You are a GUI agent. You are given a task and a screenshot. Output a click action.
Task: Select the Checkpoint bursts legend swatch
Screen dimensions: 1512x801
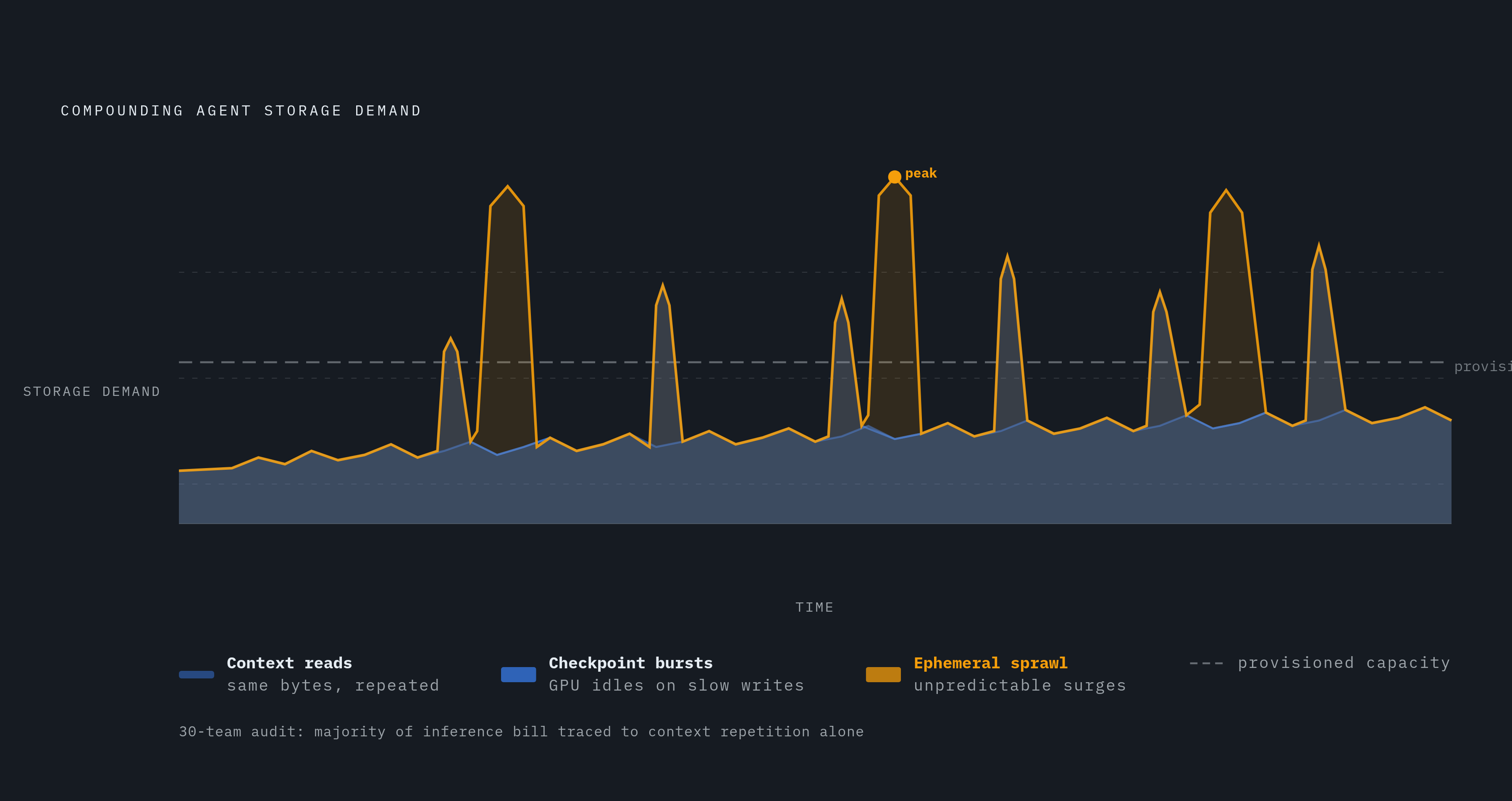tap(518, 675)
